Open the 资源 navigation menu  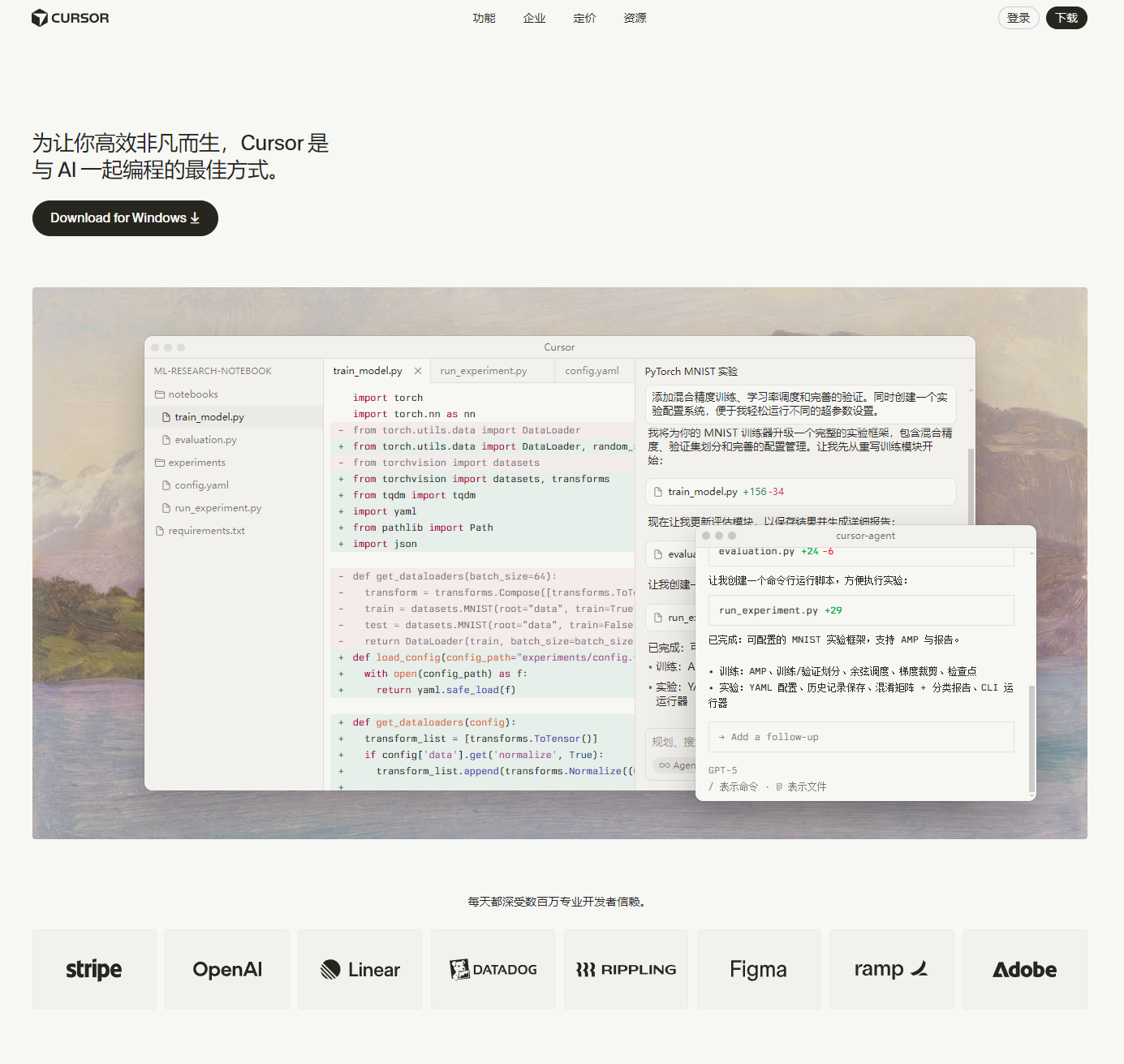635,18
